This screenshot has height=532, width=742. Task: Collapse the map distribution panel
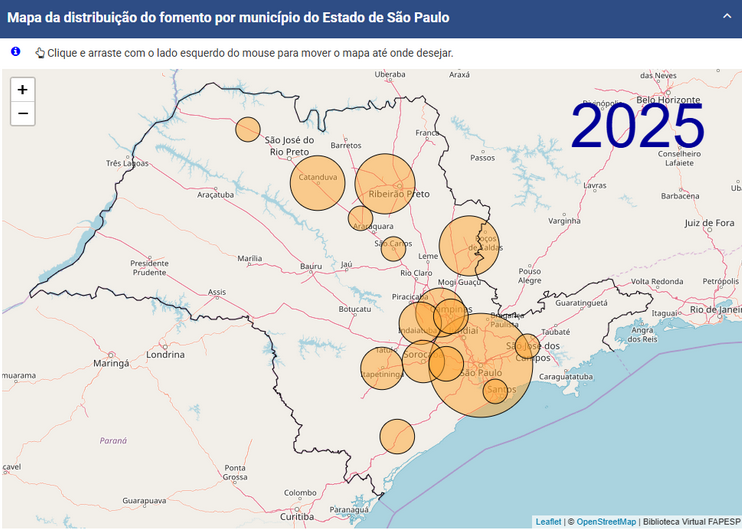(x=727, y=16)
